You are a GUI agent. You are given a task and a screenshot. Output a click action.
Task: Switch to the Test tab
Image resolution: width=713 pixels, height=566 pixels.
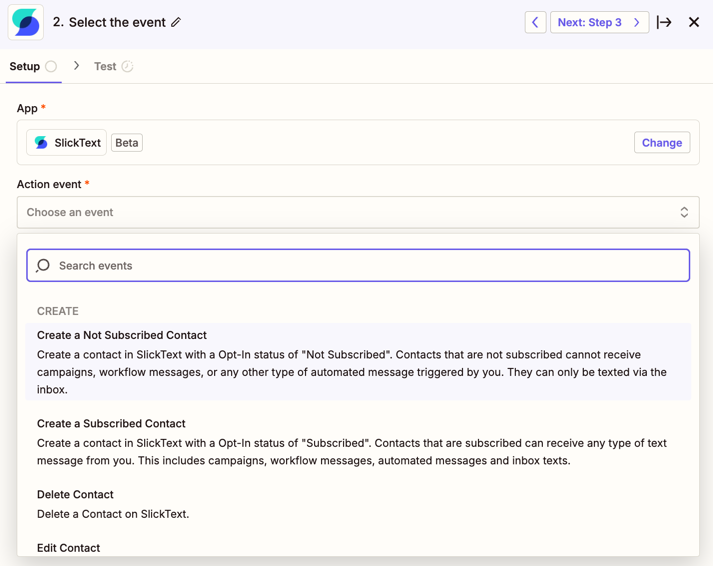113,66
